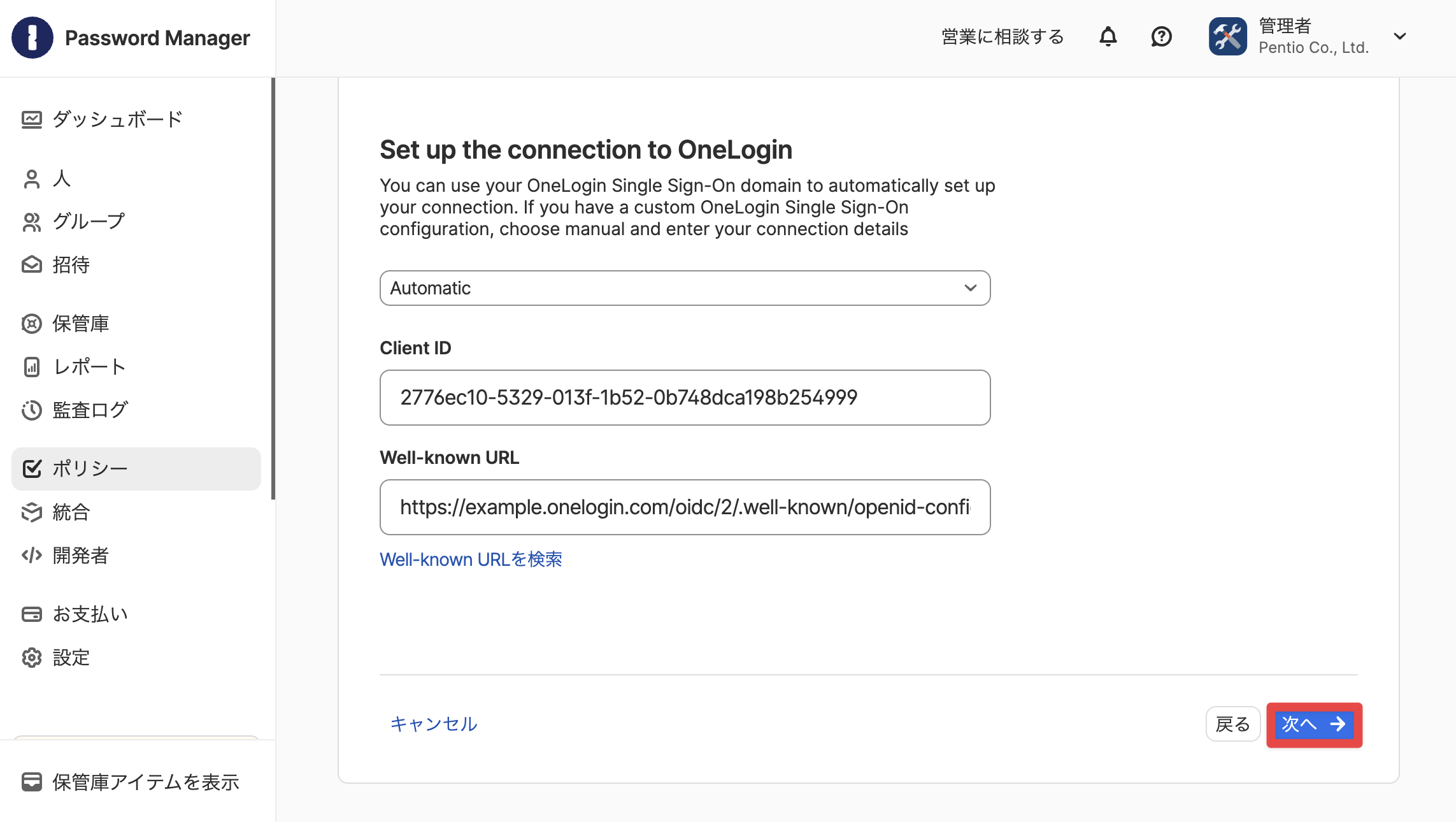Go to the 統合 integrations menu item
The width and height of the screenshot is (1456, 822).
click(136, 512)
